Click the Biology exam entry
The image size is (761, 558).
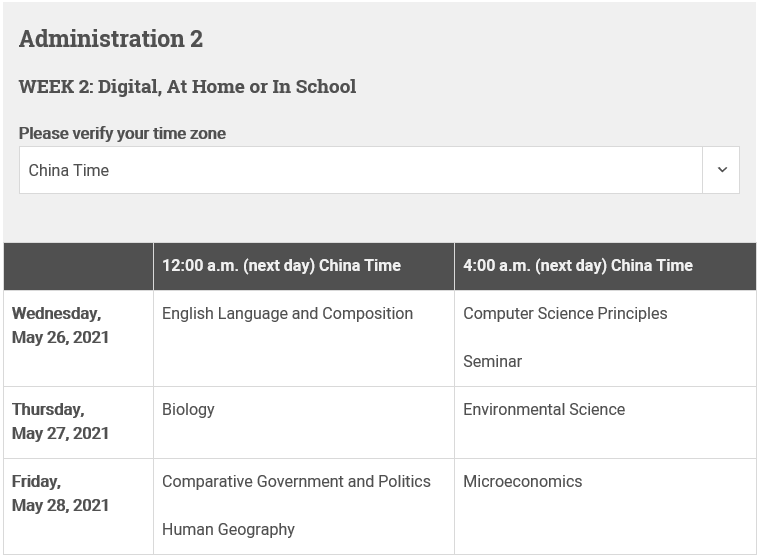188,410
